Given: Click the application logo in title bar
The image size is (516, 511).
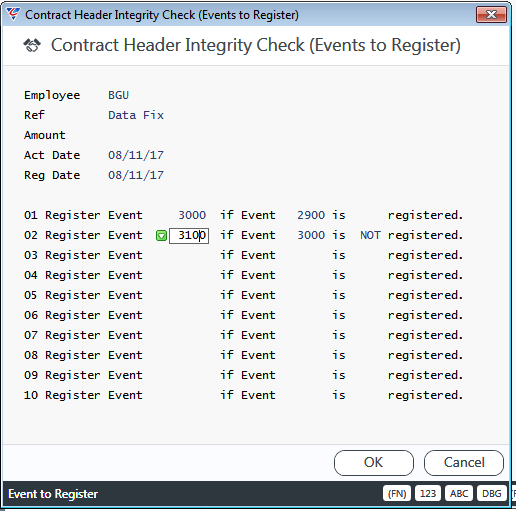Looking at the screenshot, I should point(13,14).
